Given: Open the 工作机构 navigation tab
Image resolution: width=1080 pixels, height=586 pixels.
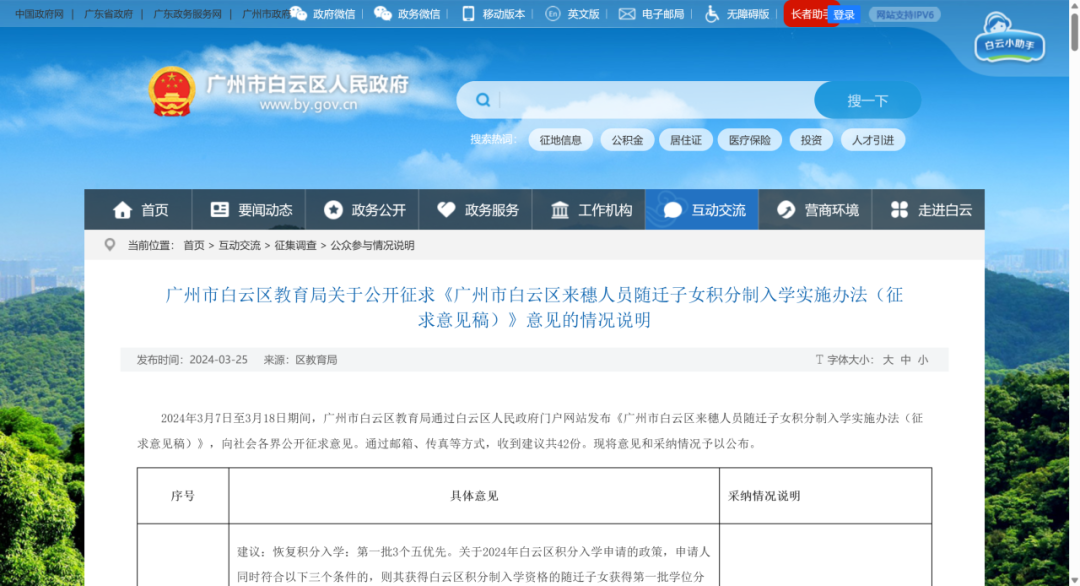Looking at the screenshot, I should pos(589,209).
